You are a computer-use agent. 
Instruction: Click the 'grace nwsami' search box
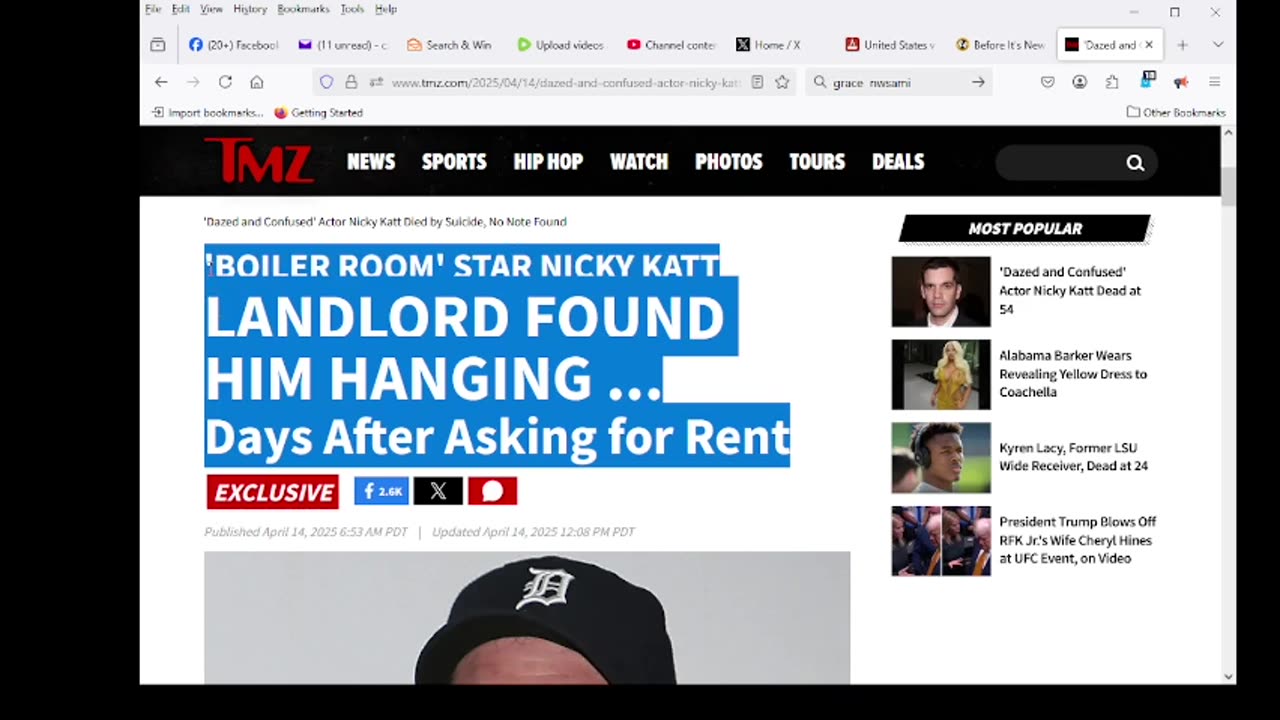pos(898,83)
